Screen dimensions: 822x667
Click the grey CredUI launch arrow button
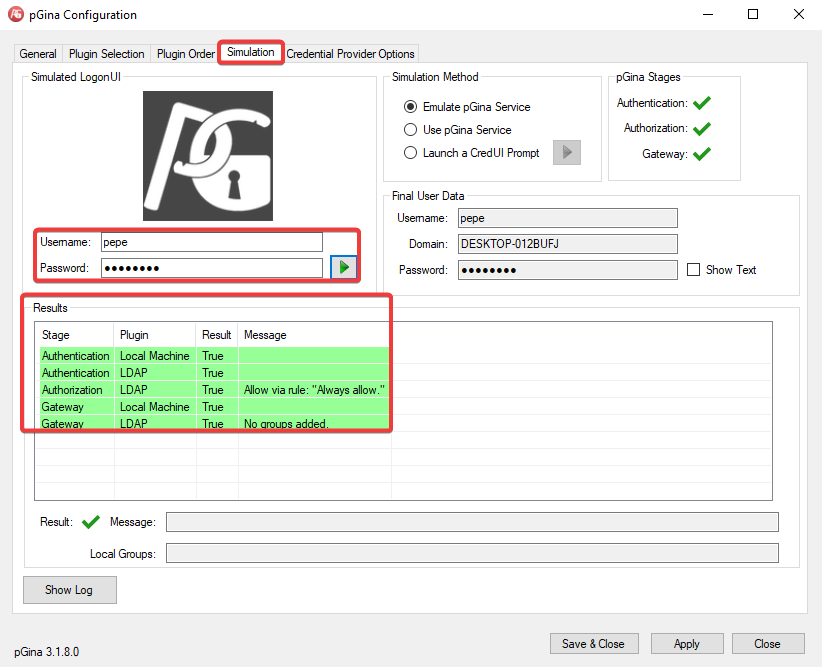pyautogui.click(x=567, y=153)
